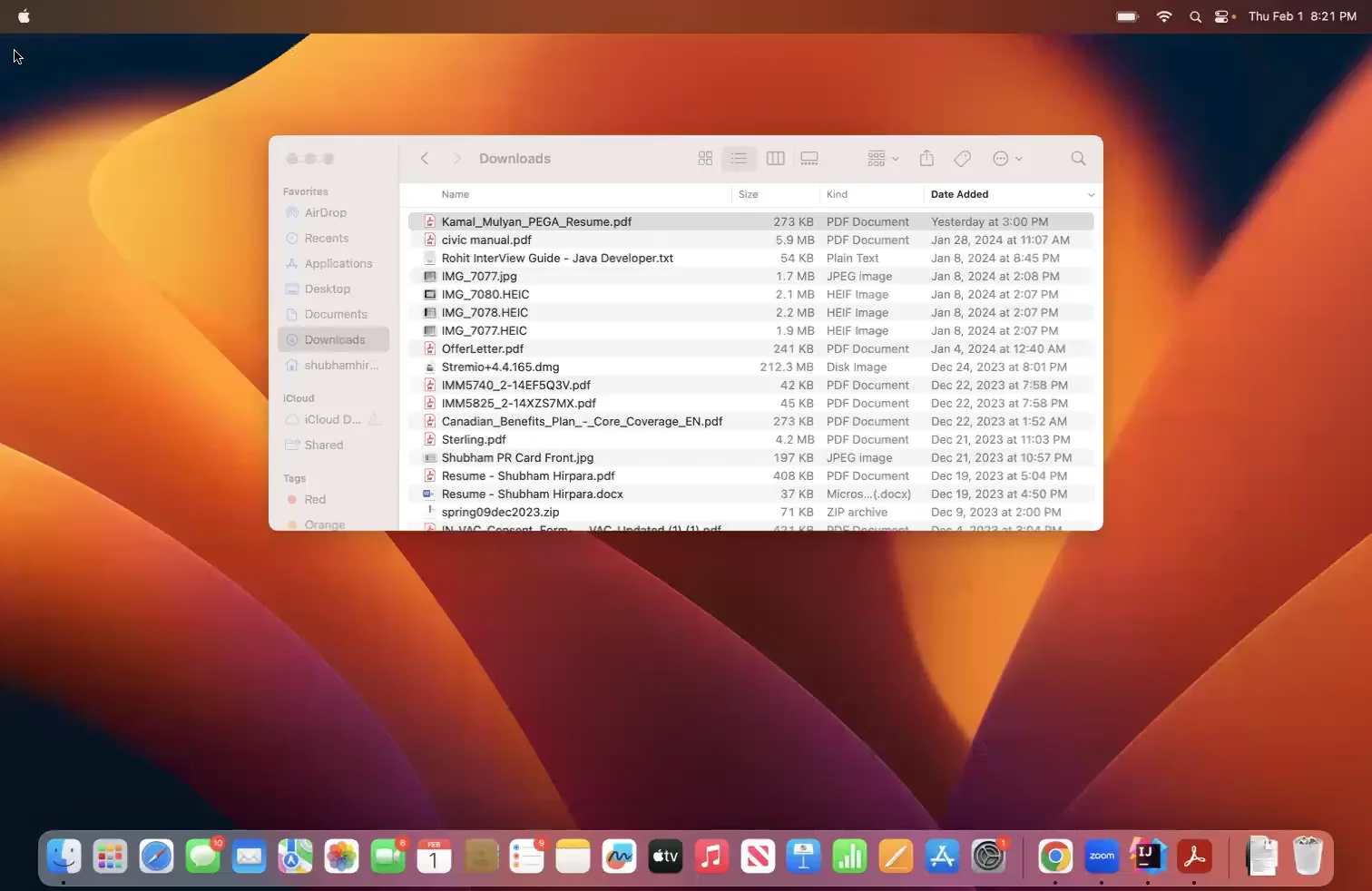Open Finder search magnifier
The height and width of the screenshot is (891, 1372).
(1078, 159)
